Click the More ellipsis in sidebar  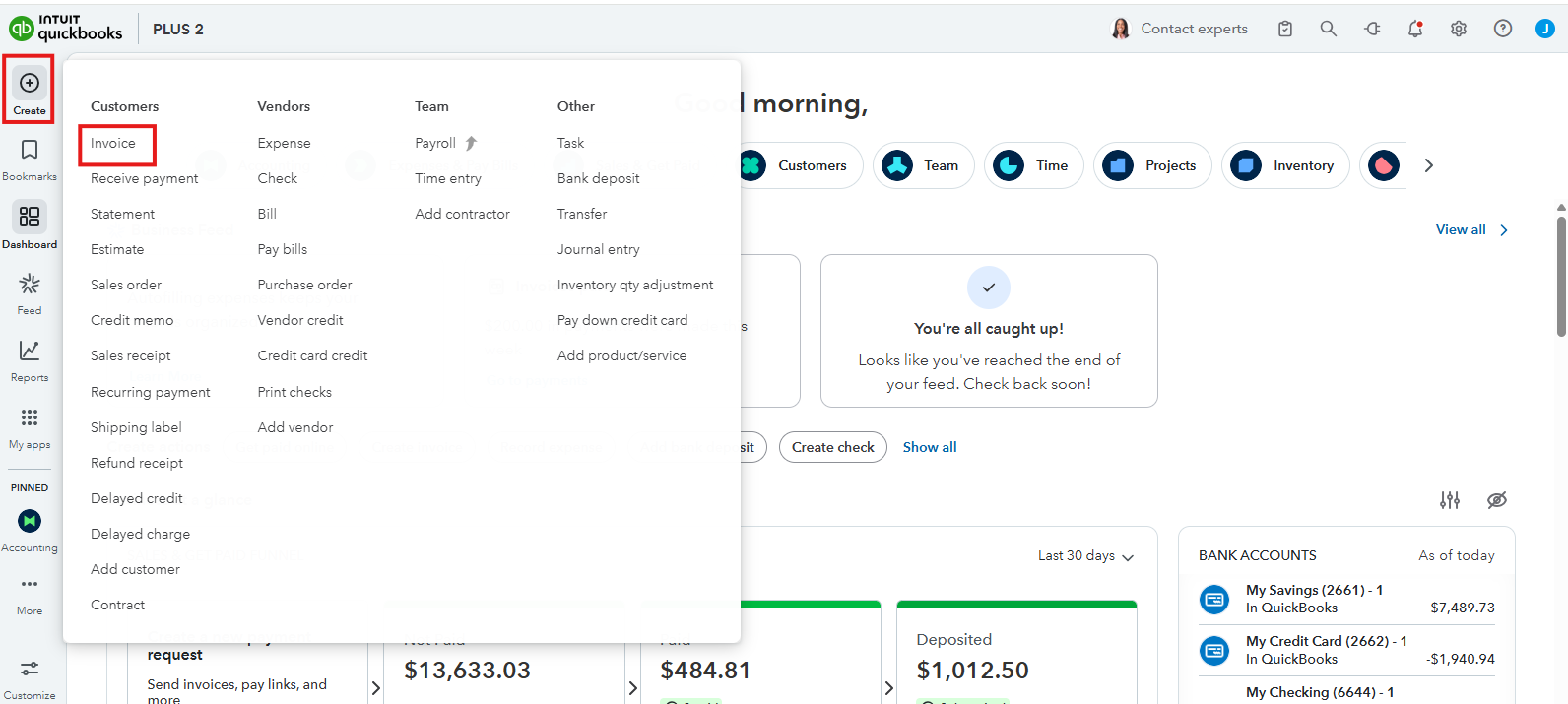(x=30, y=584)
